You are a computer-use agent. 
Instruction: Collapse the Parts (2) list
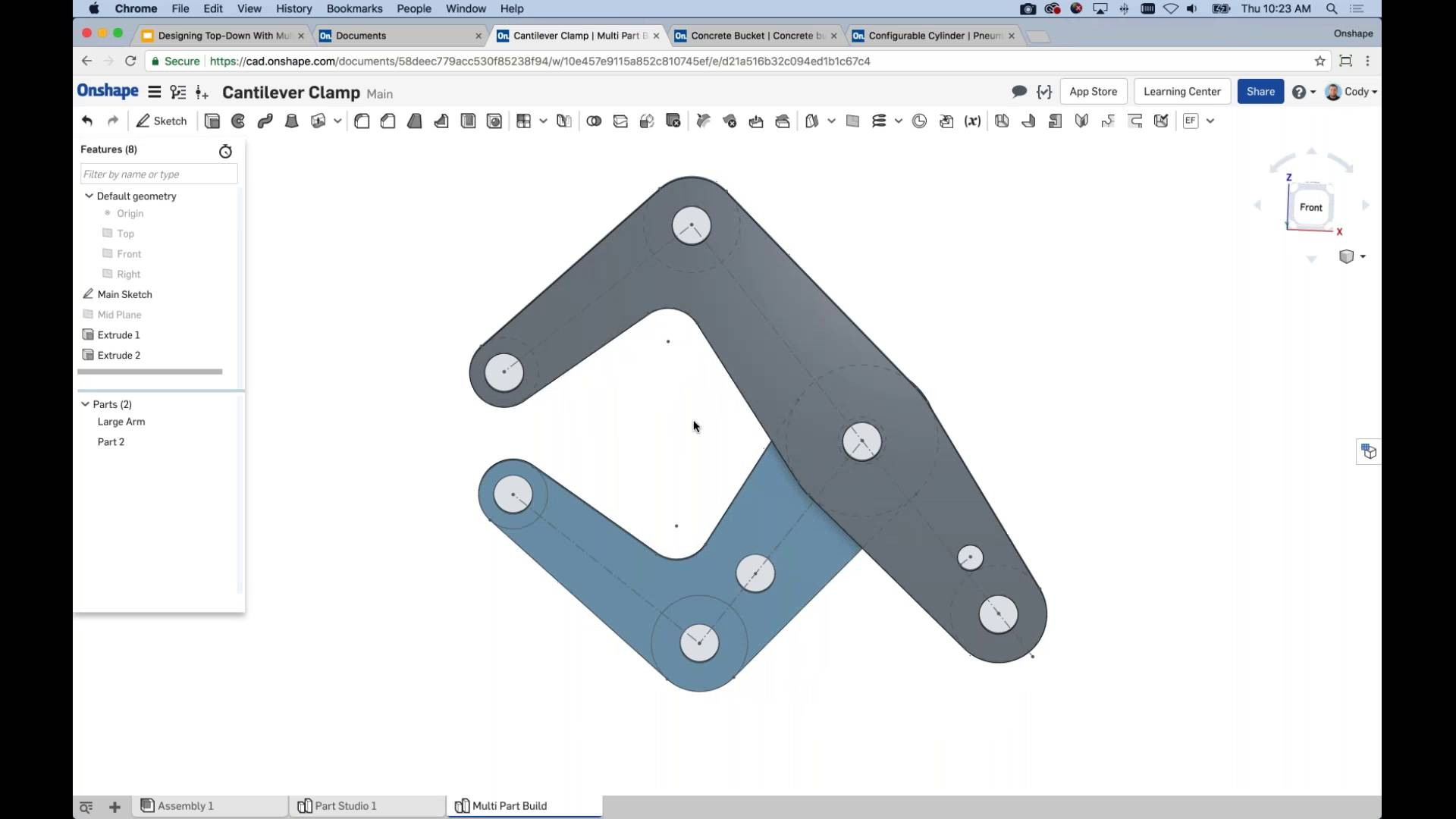coord(85,404)
